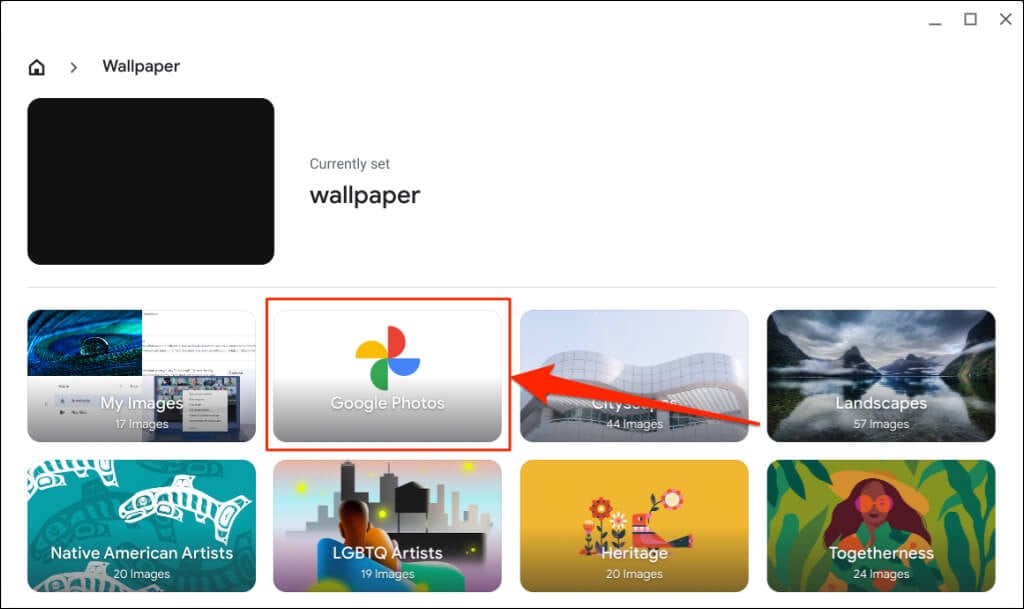Open the My Images collection
Screen dimensions: 1024x609
(x=142, y=376)
